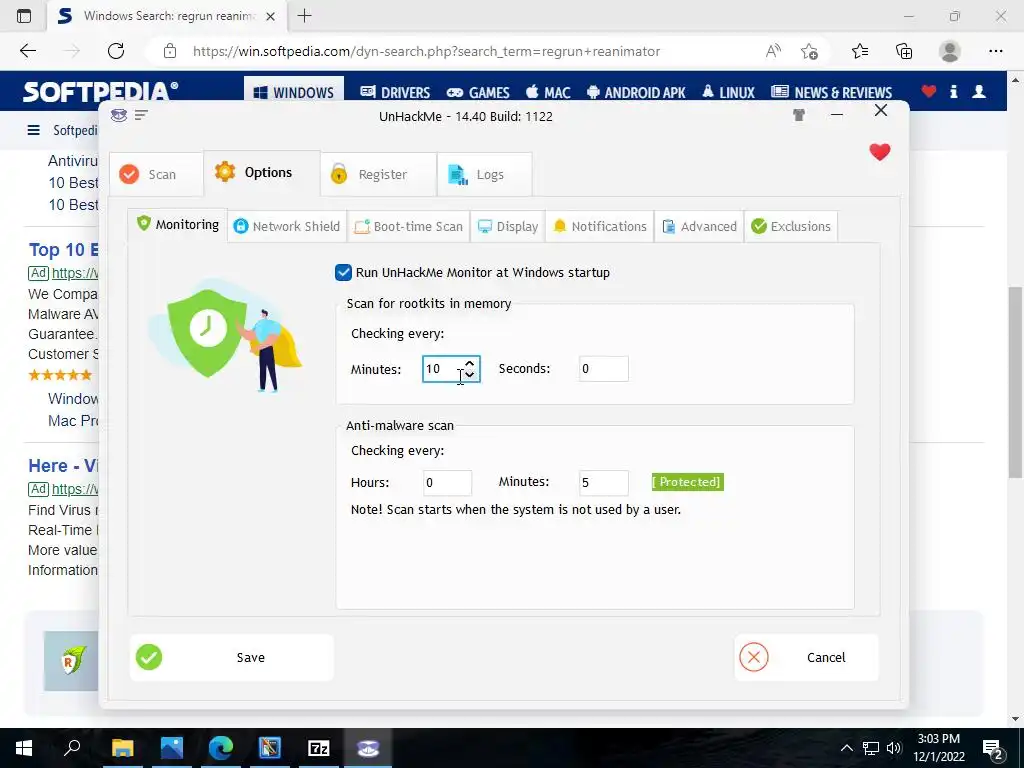Decrease rootkit scan minutes with down arrow

tap(470, 375)
